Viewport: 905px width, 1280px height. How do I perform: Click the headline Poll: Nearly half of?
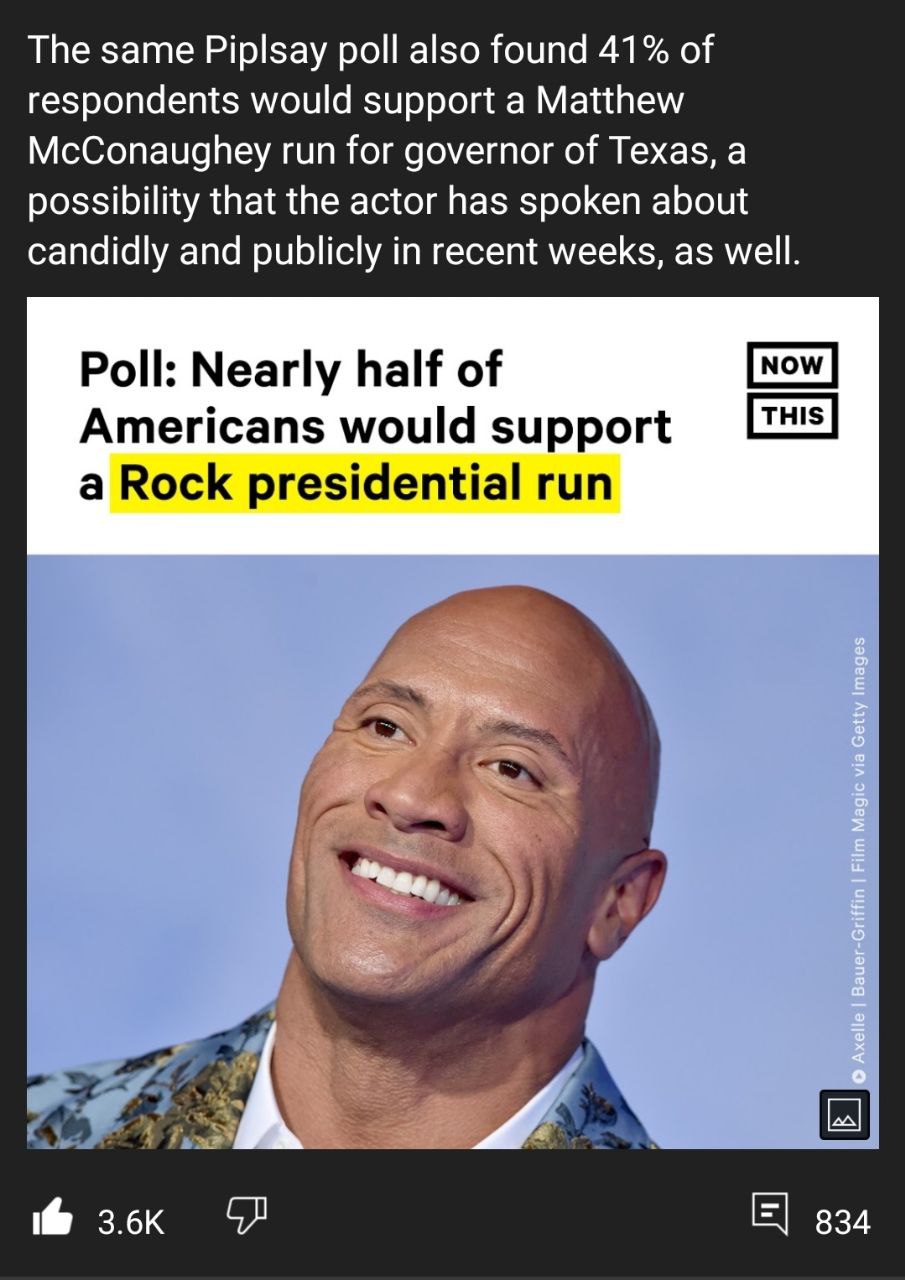(291, 371)
